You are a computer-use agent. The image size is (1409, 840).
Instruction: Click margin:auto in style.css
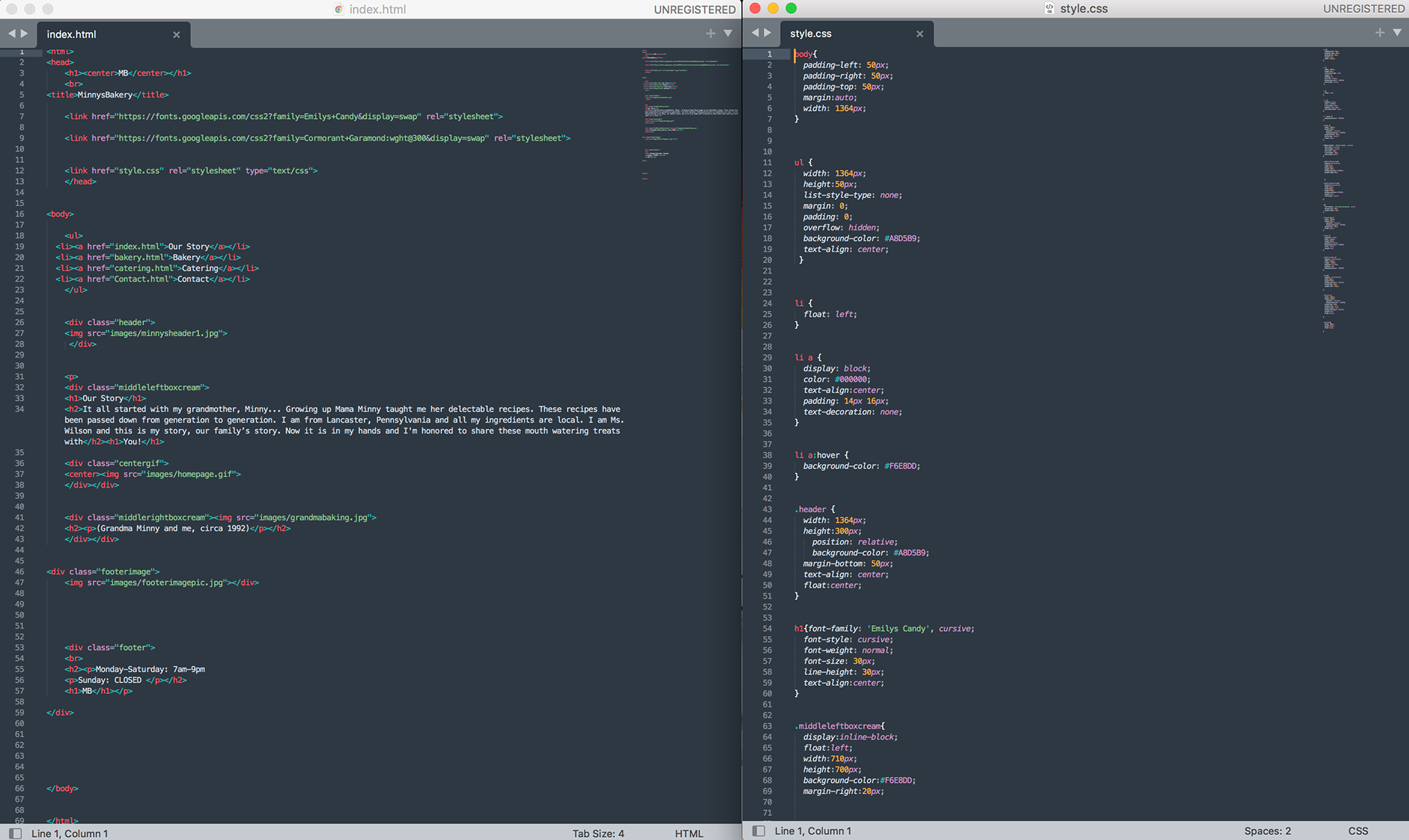829,98
